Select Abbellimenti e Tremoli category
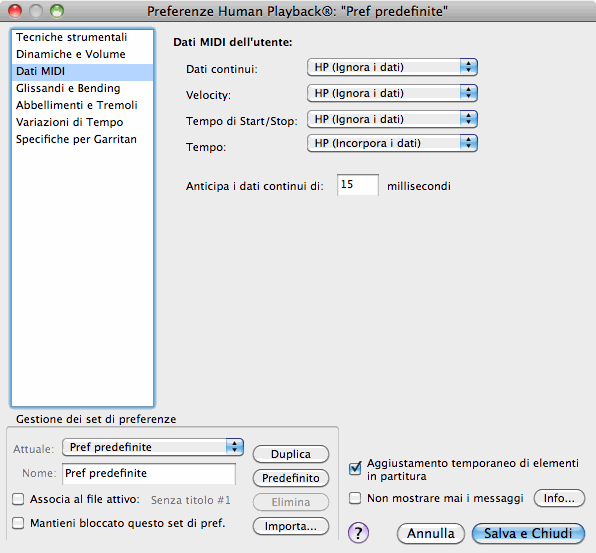This screenshot has width=596, height=553. click(82, 105)
